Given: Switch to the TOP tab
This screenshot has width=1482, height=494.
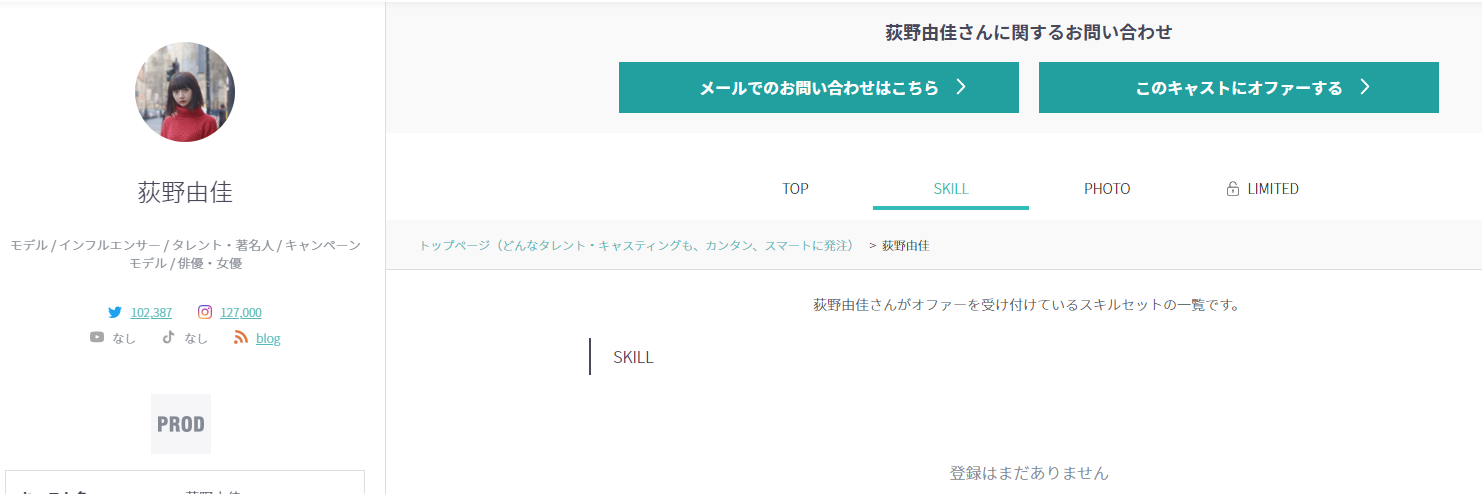Looking at the screenshot, I should click(795, 189).
